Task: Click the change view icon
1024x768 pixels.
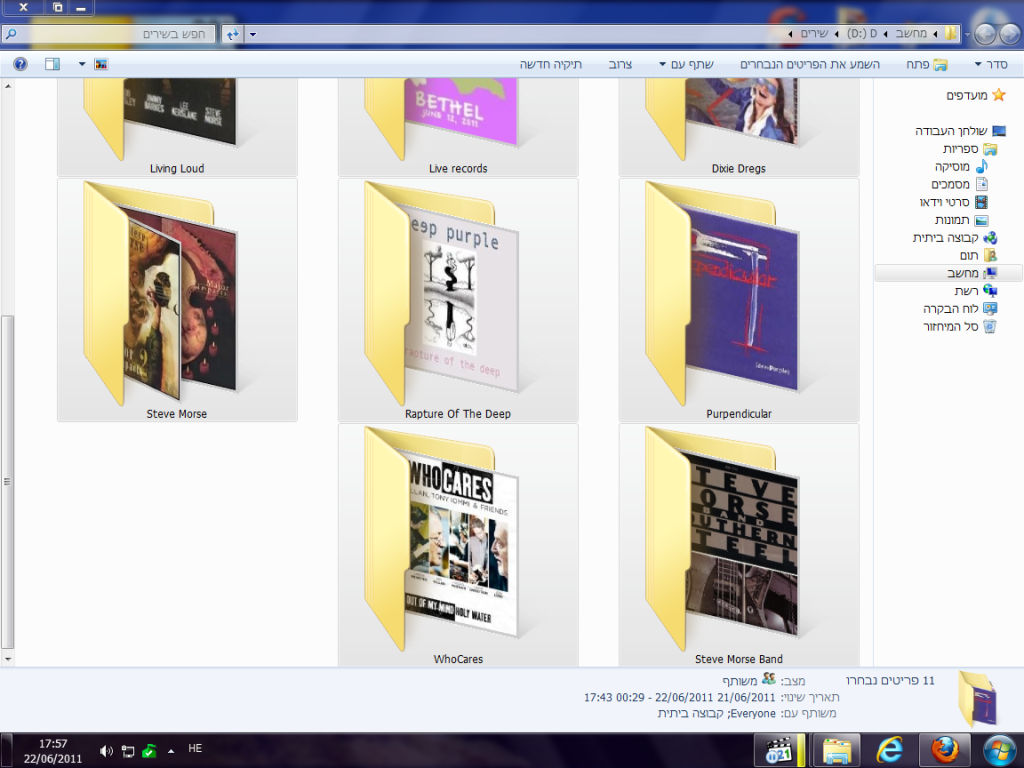Action: click(101, 64)
